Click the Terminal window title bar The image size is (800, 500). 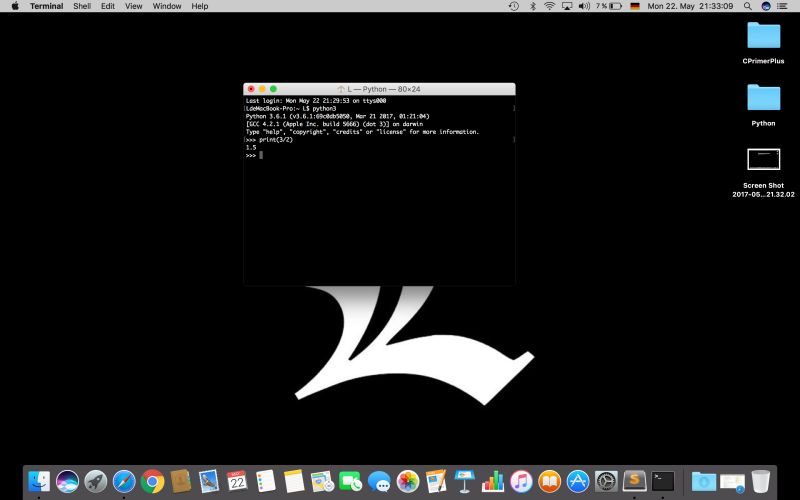(379, 89)
